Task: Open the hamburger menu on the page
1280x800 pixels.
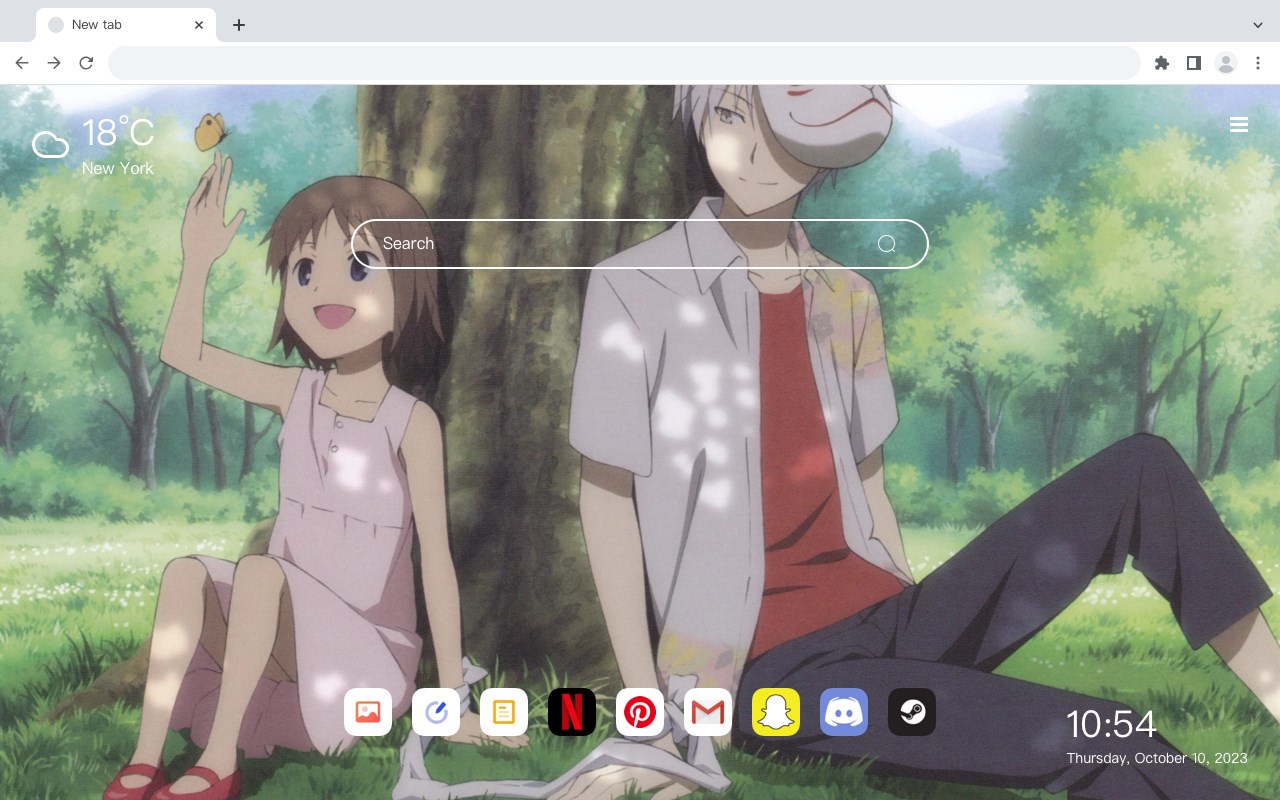Action: pos(1239,125)
